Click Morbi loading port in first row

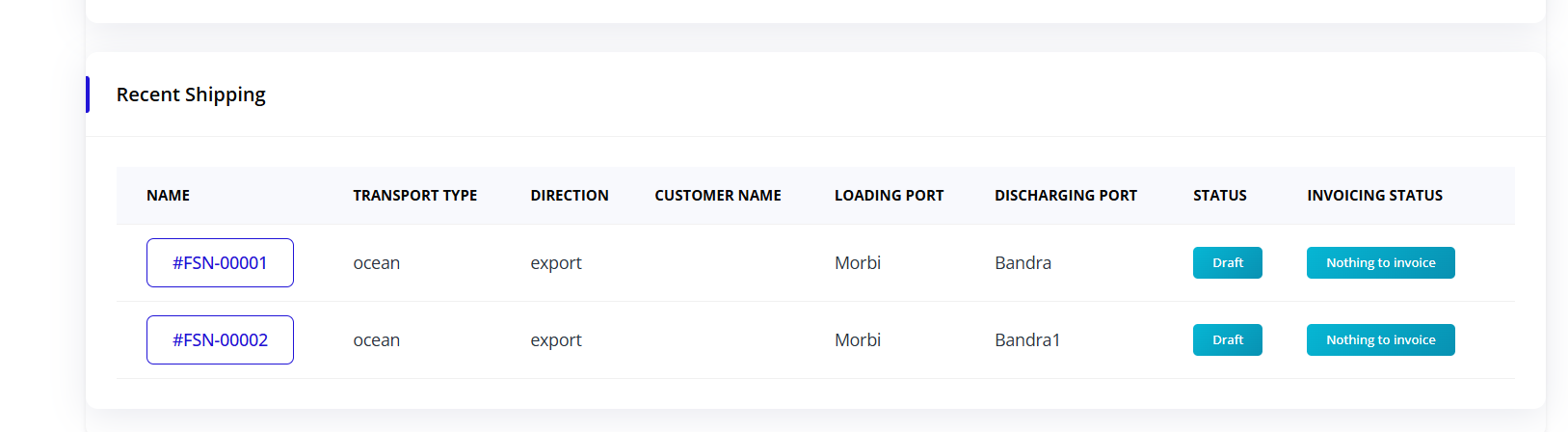click(857, 262)
